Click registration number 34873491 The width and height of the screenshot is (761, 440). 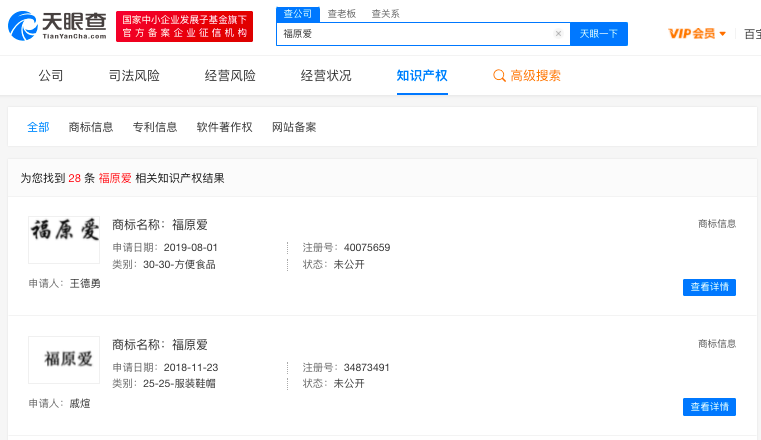click(x=367, y=367)
